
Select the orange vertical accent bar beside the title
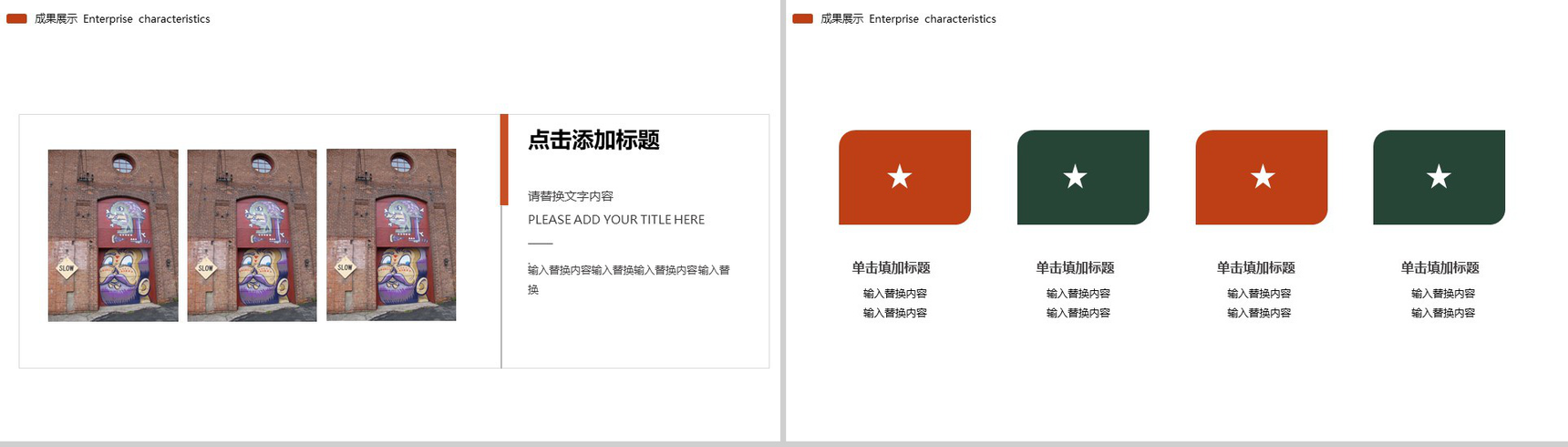coord(504,160)
